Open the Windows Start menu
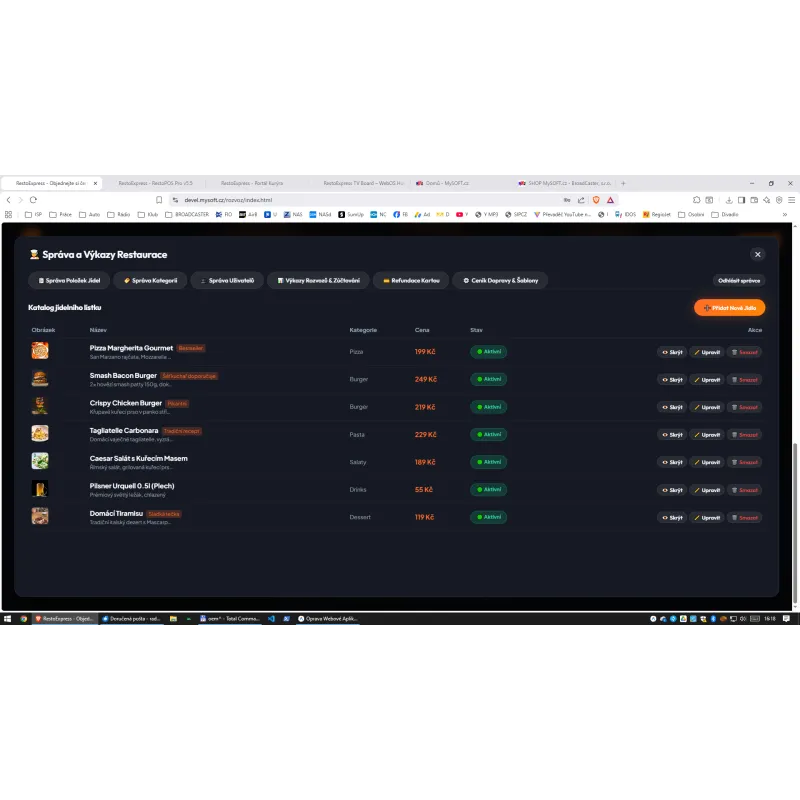 coord(7,619)
